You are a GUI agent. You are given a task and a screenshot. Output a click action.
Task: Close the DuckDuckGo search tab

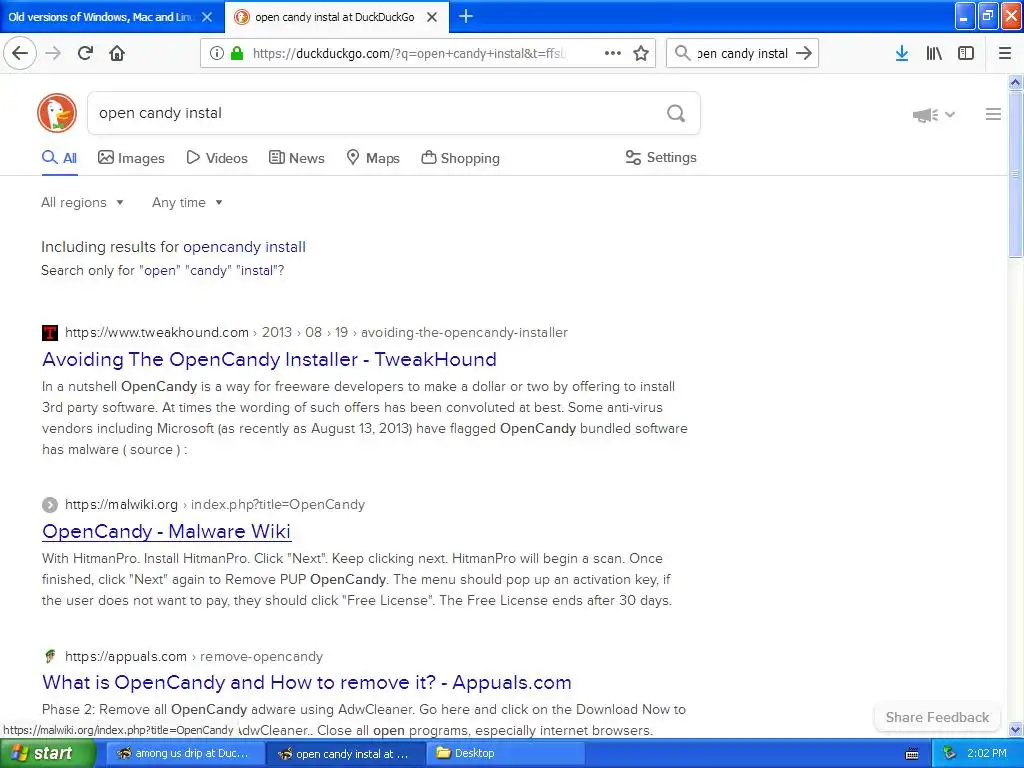point(432,17)
